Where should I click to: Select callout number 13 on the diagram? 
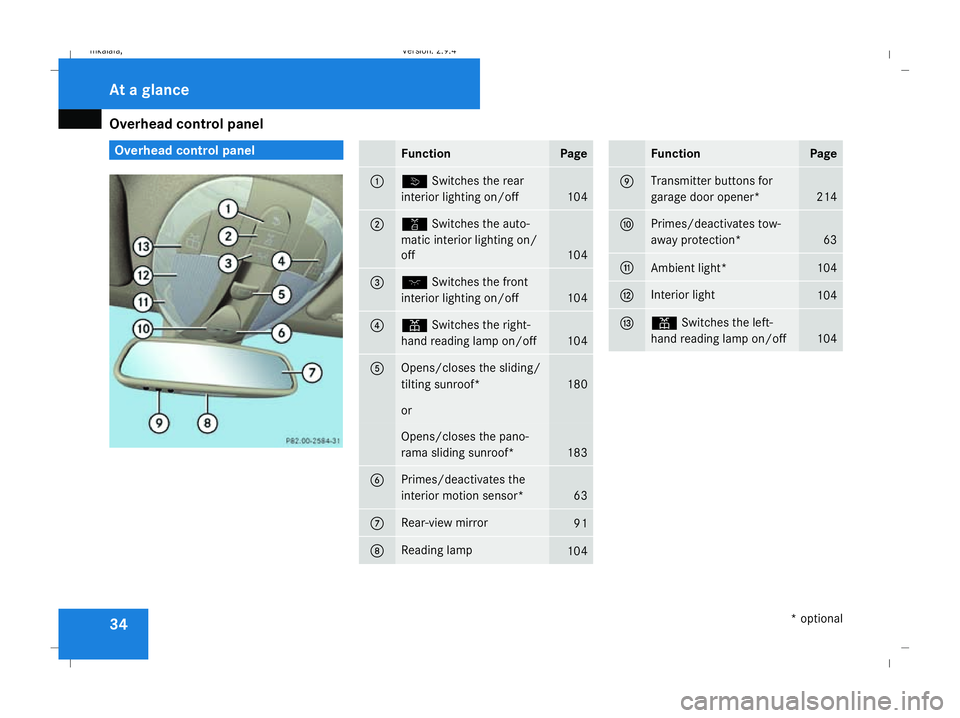pos(146,246)
